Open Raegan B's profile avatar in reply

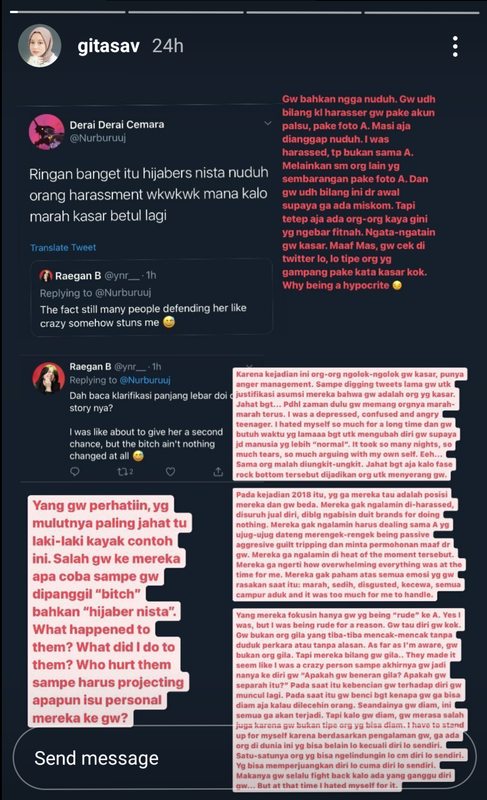coord(48,378)
